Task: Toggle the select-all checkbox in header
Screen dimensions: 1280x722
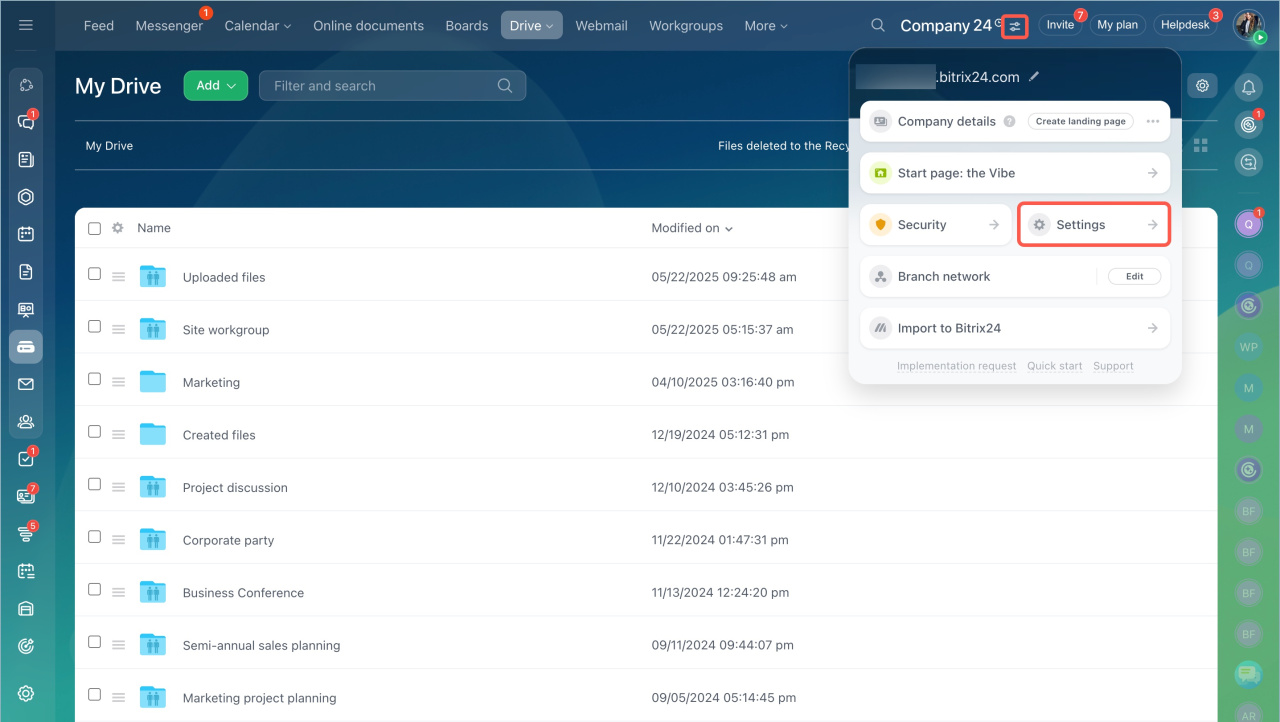Action: pos(94,228)
